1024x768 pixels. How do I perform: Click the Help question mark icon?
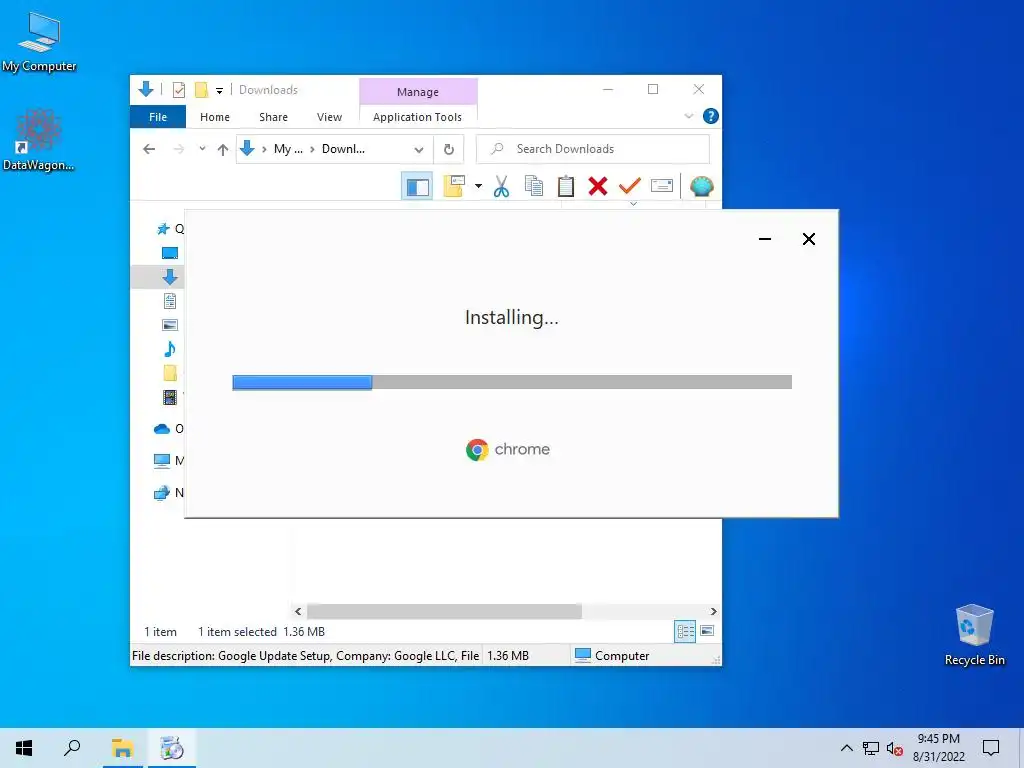pos(711,116)
